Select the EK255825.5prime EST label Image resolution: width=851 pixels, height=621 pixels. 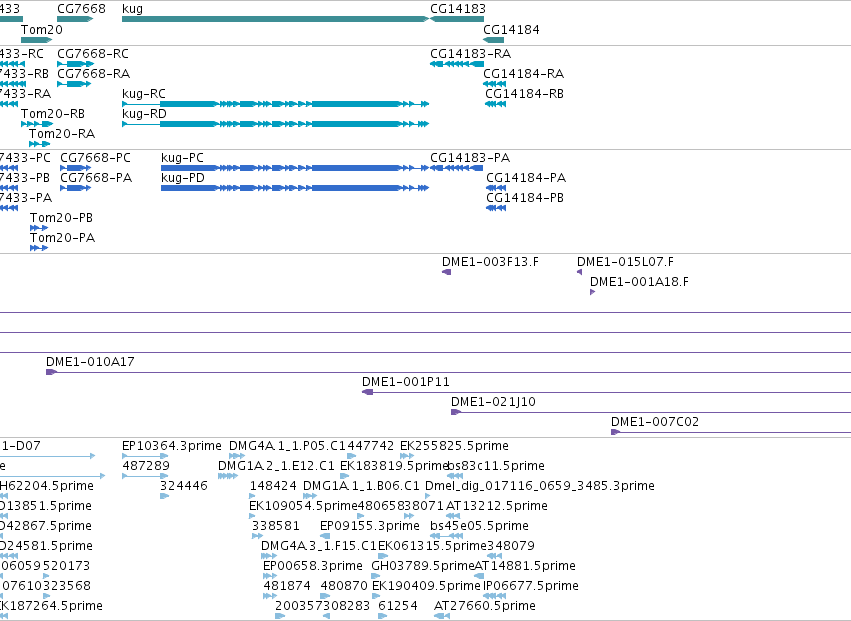tap(454, 446)
